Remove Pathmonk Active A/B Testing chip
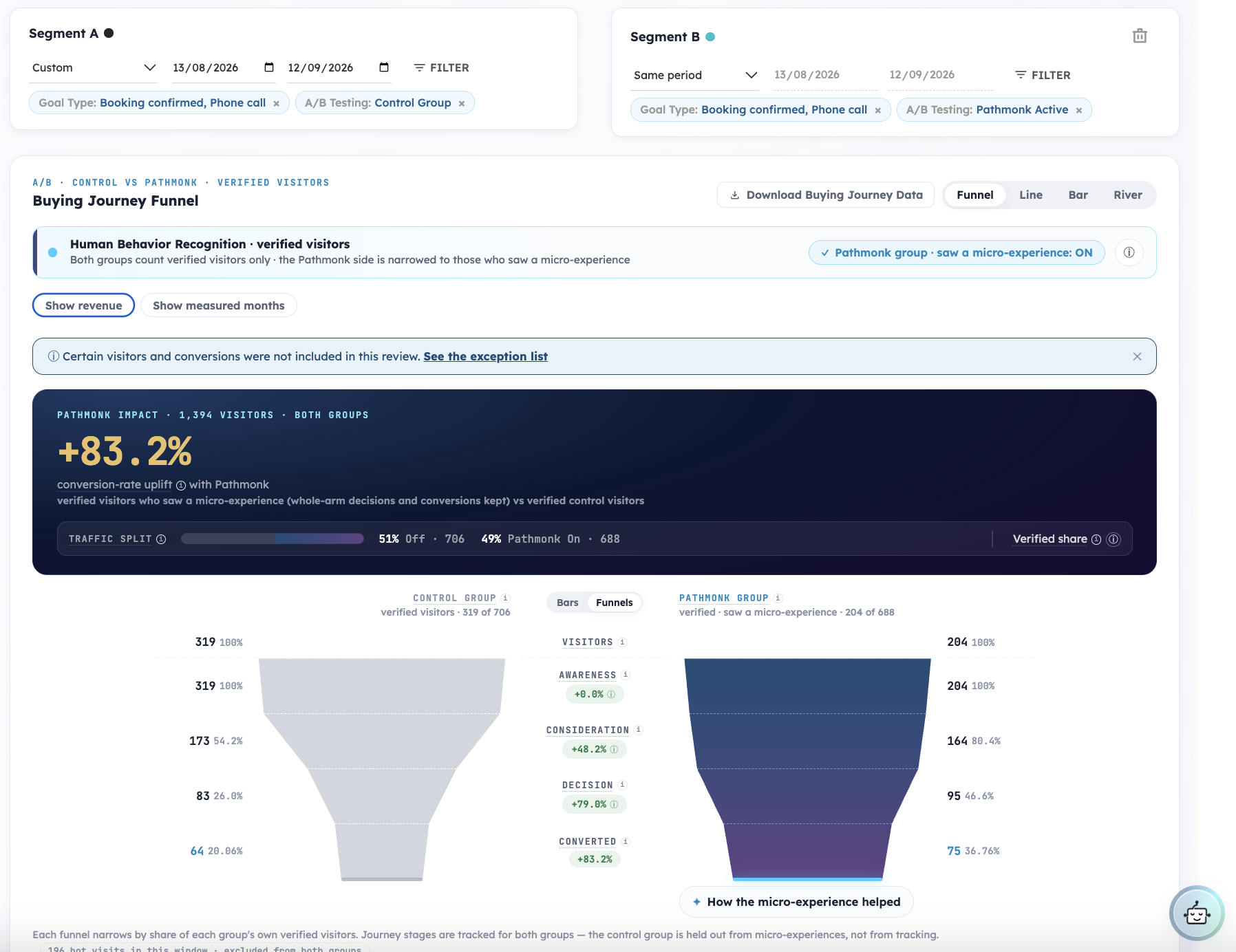Image resolution: width=1236 pixels, height=952 pixels. point(1079,110)
